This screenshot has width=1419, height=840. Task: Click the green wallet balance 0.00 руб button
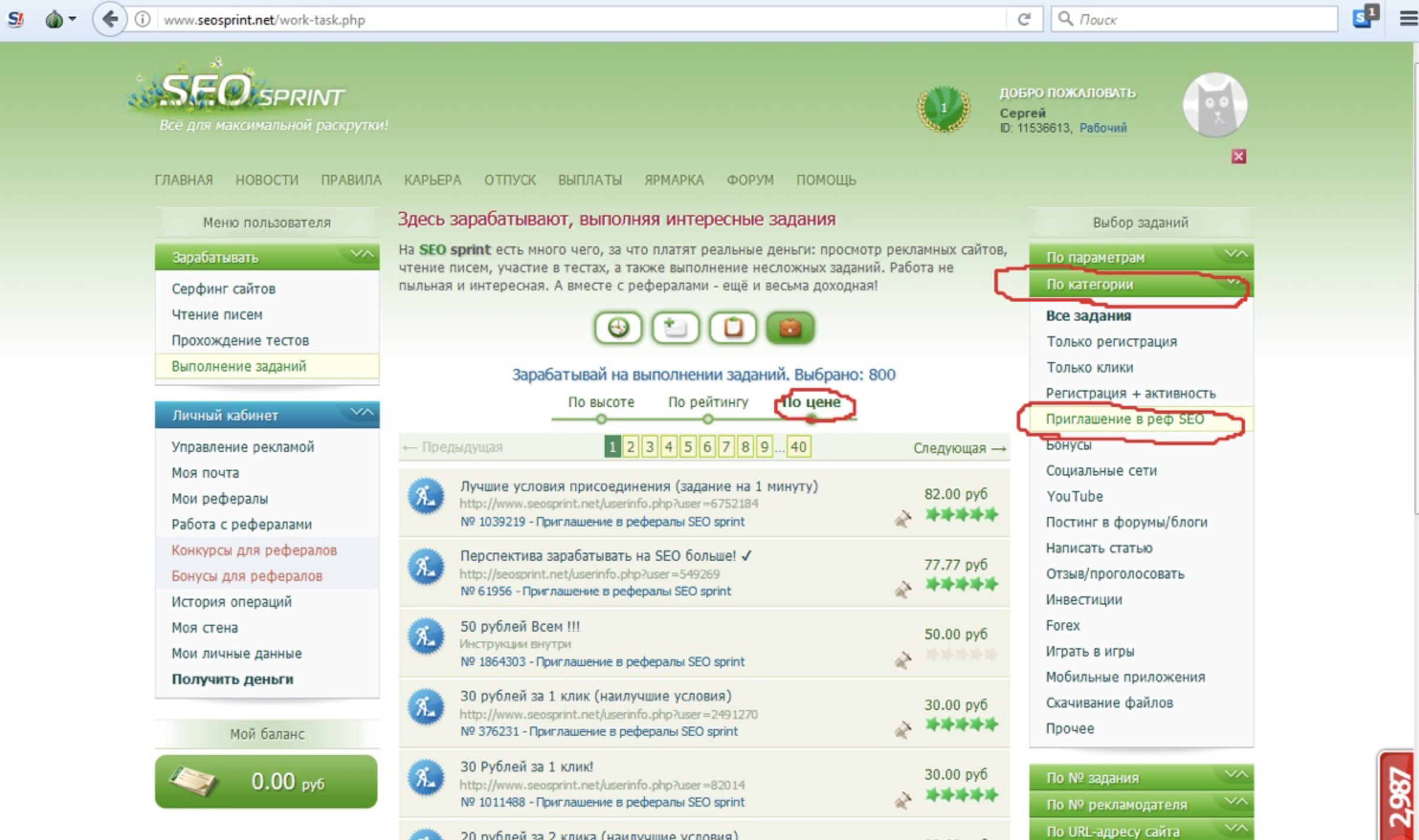[266, 781]
